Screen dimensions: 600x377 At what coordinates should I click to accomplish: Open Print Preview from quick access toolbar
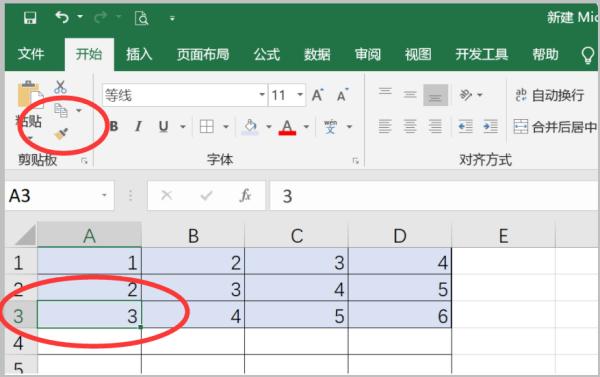(x=142, y=18)
